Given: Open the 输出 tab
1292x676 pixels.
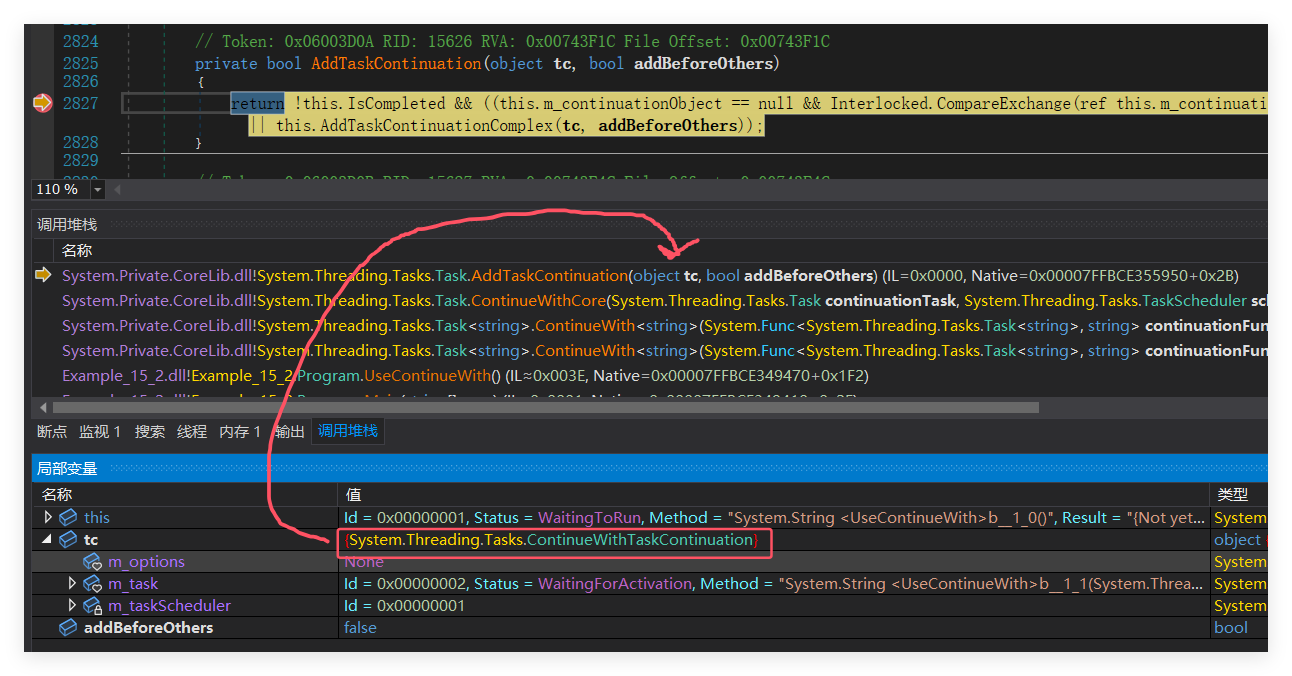Looking at the screenshot, I should point(290,432).
